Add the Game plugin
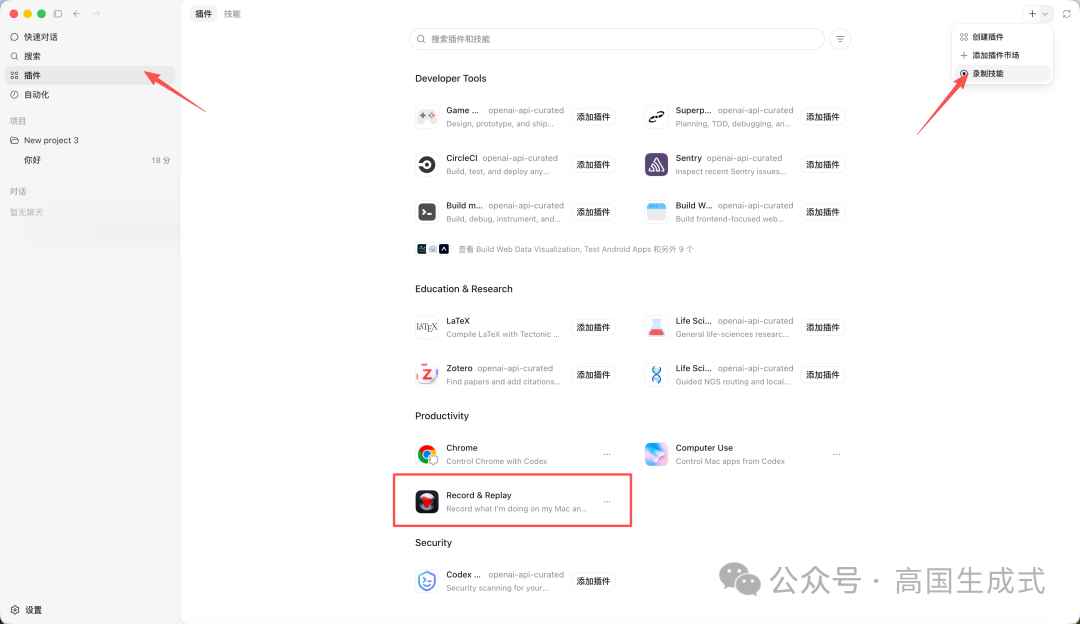The height and width of the screenshot is (624, 1080). [593, 117]
